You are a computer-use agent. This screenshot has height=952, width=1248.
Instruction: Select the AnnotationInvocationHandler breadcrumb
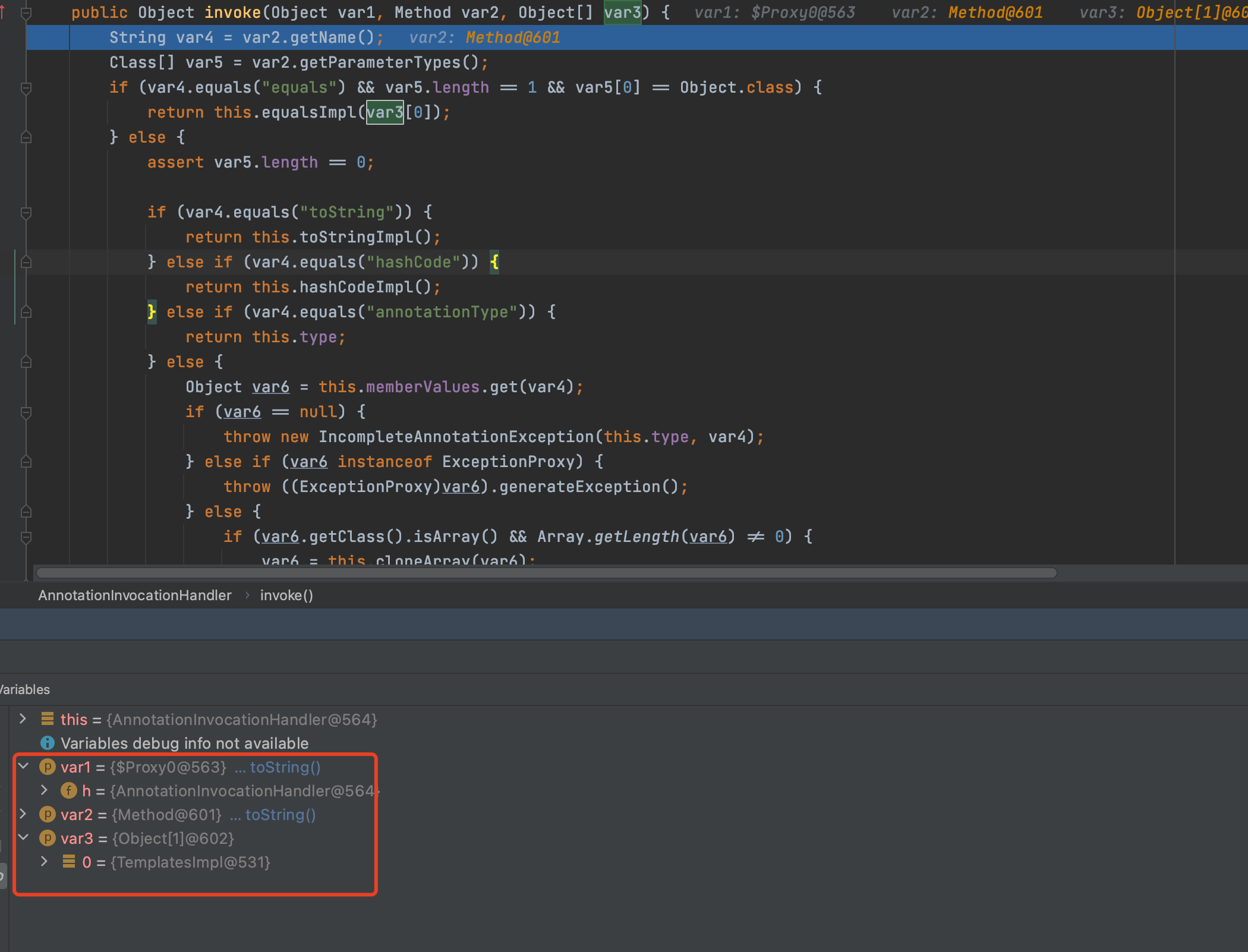tap(135, 595)
